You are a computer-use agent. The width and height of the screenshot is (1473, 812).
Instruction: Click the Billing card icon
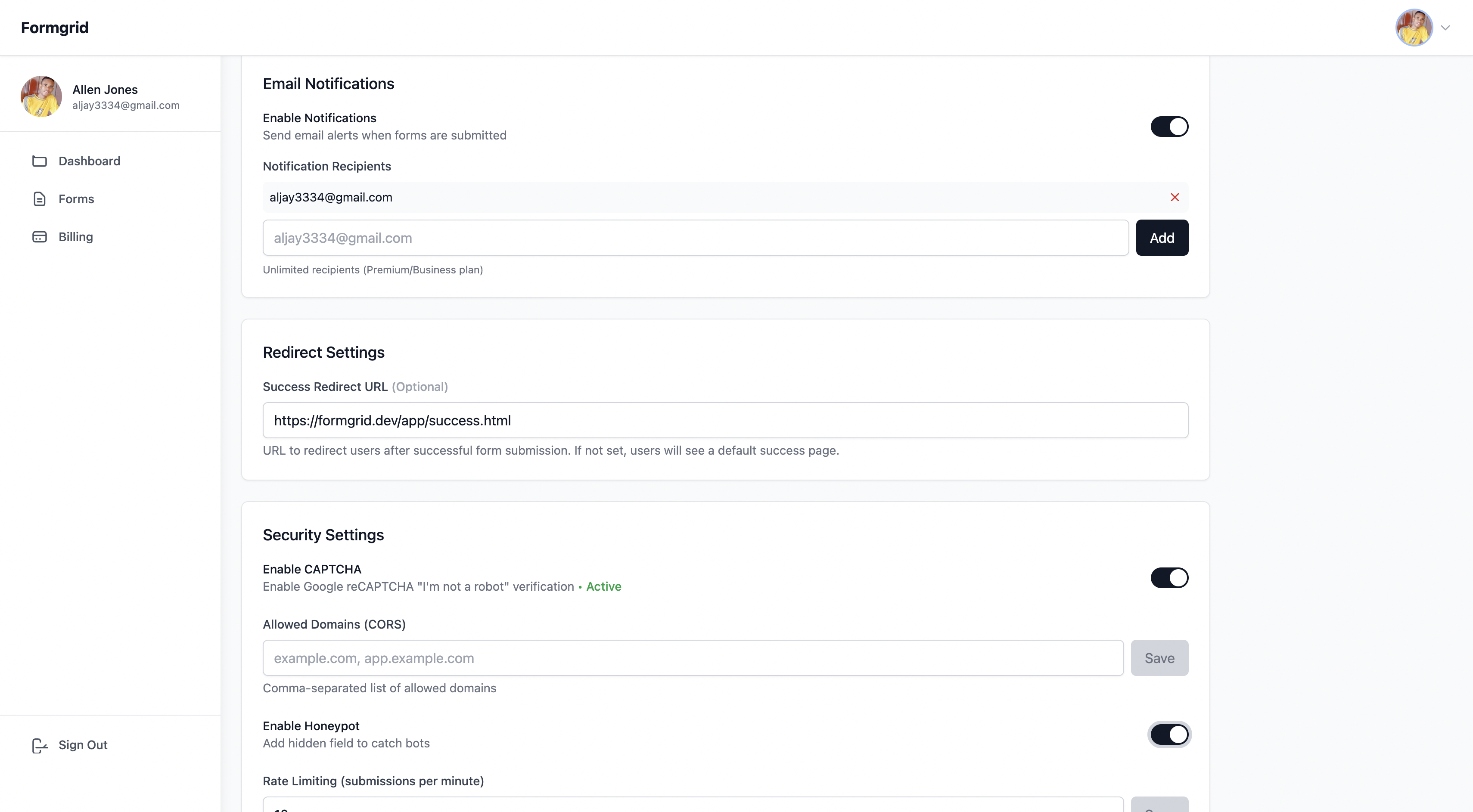pyautogui.click(x=40, y=236)
